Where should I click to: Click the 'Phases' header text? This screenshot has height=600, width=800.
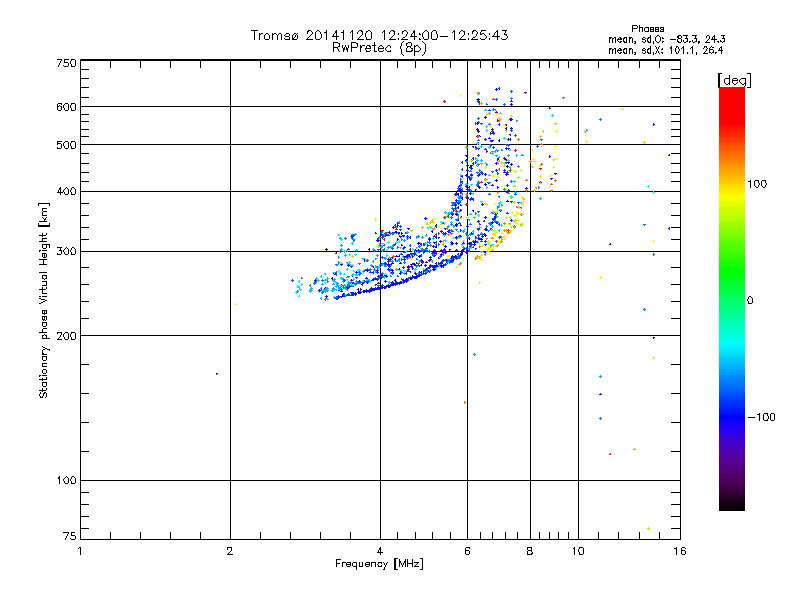click(x=647, y=29)
